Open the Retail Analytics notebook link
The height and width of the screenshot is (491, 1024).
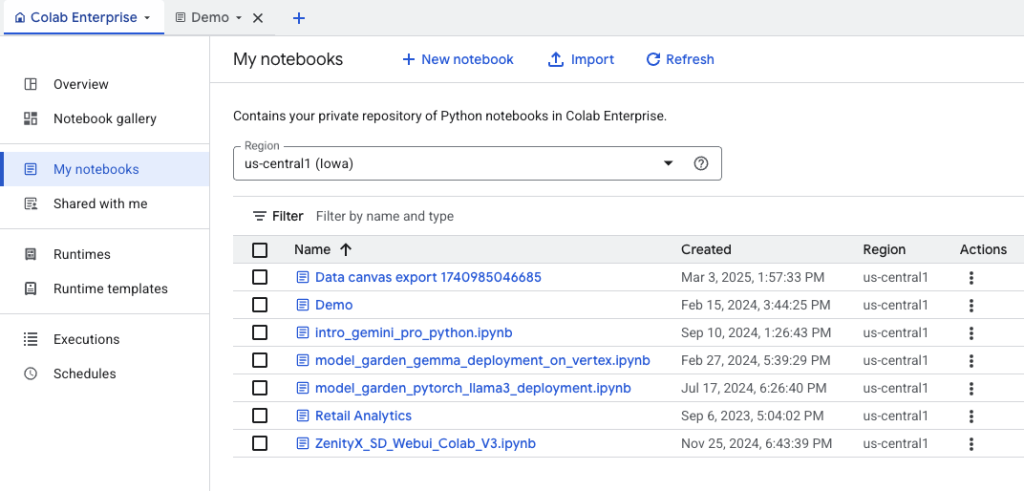(363, 416)
